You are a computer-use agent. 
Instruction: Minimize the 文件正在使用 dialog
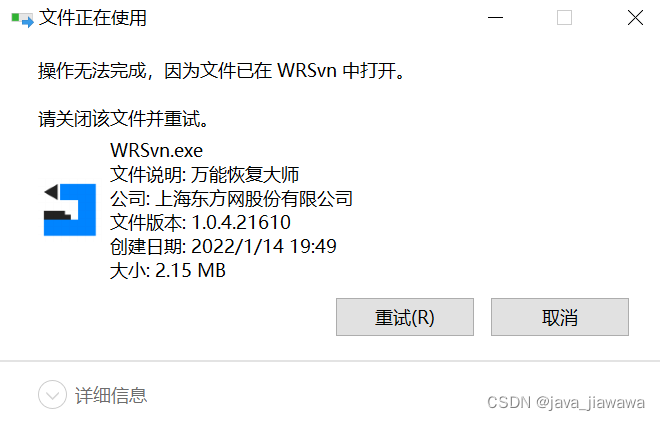pyautogui.click(x=495, y=18)
